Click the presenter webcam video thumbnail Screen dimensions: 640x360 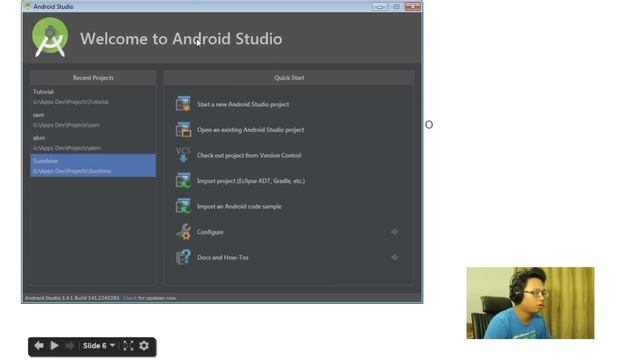pos(530,303)
